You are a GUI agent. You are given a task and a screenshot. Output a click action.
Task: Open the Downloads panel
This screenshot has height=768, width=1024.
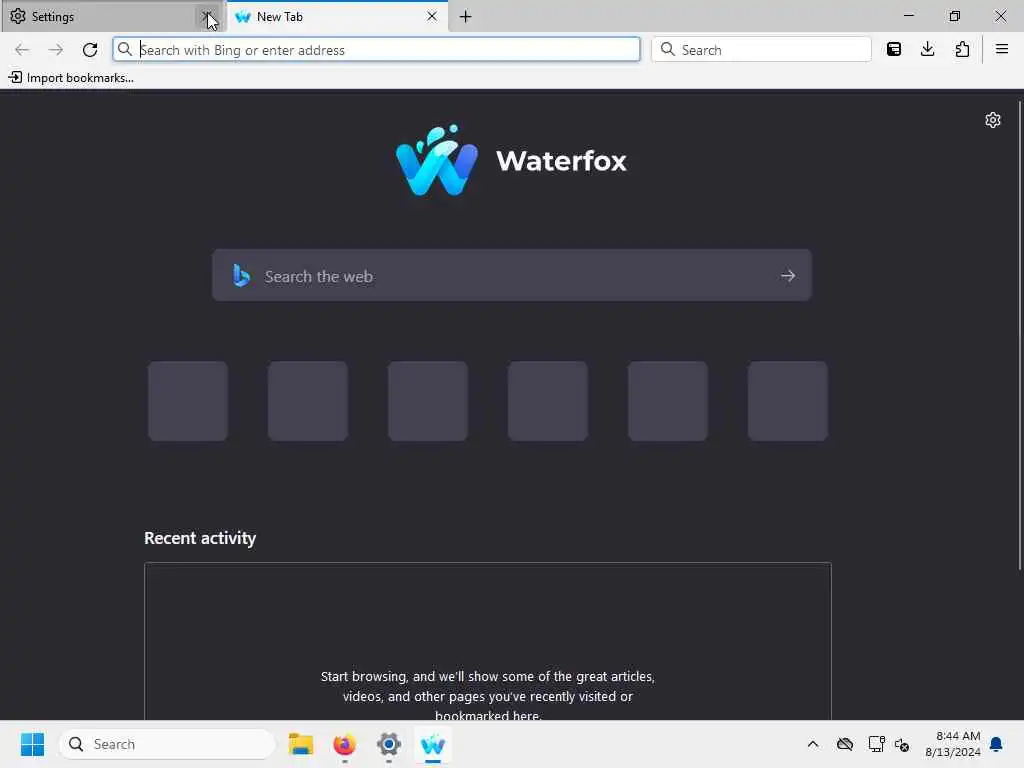(x=927, y=50)
